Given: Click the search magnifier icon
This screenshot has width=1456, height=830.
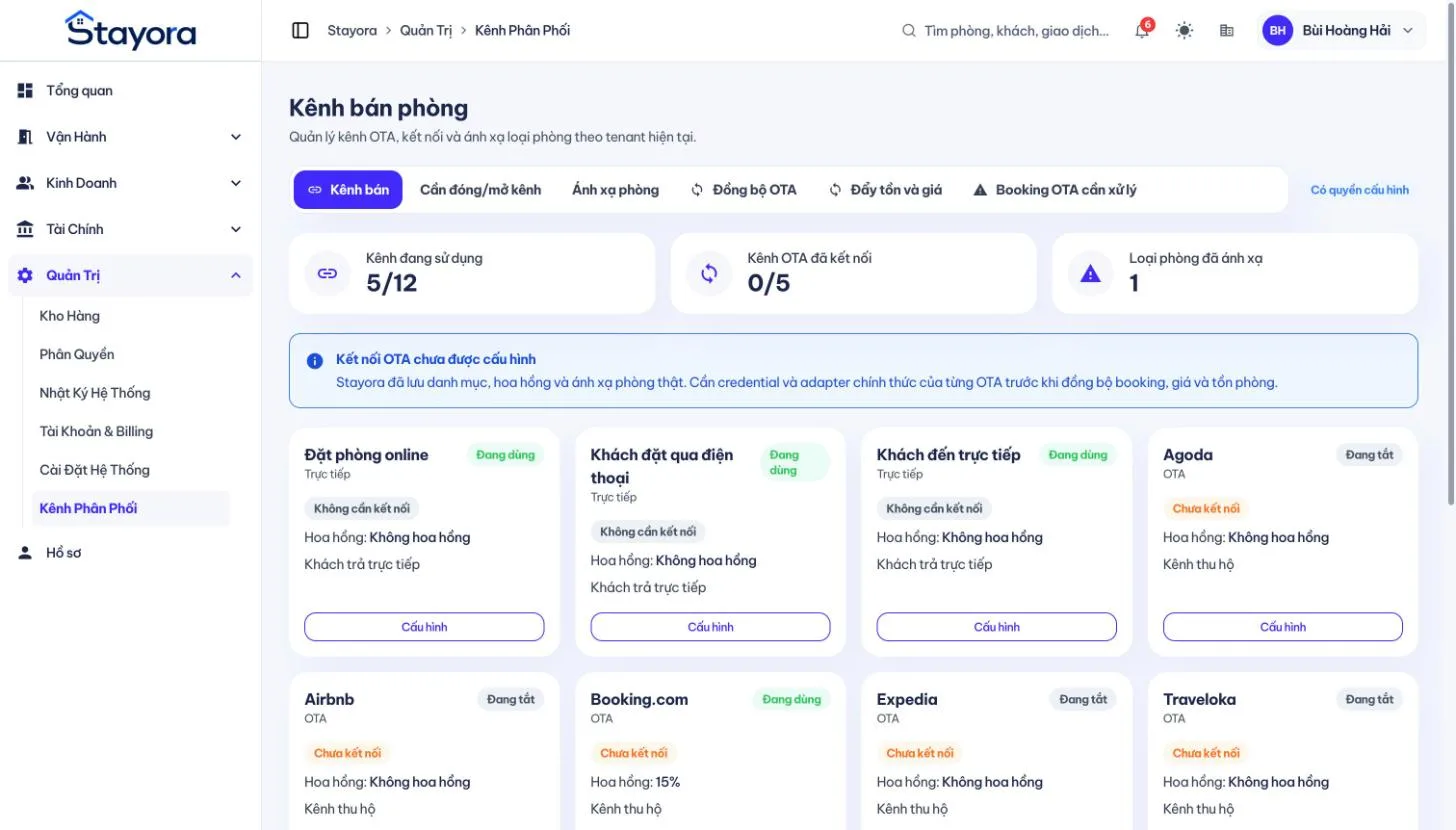Looking at the screenshot, I should coord(909,30).
